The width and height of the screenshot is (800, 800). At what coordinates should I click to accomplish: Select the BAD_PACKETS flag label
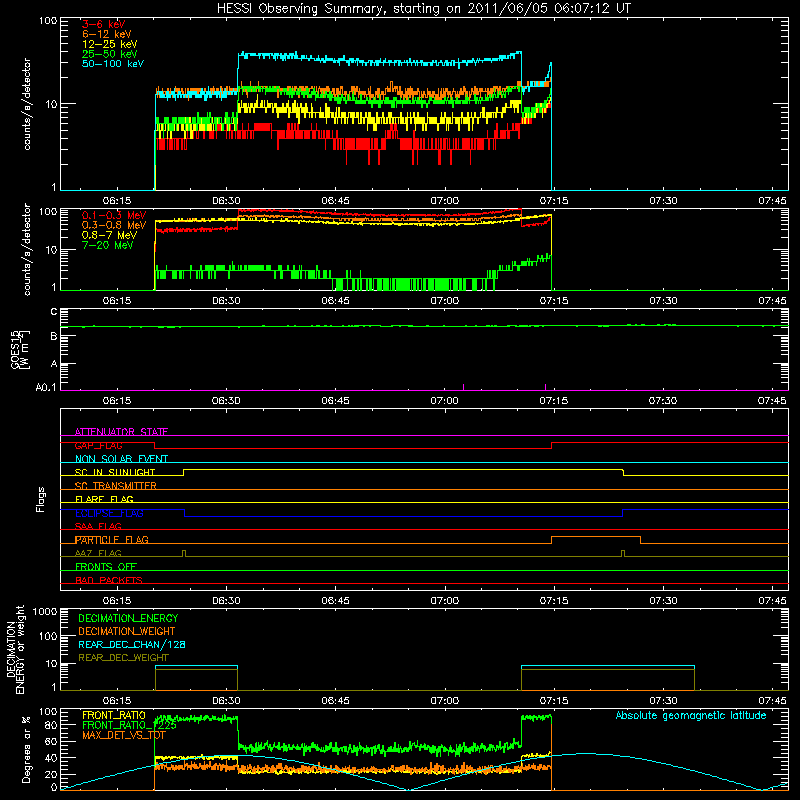109,580
